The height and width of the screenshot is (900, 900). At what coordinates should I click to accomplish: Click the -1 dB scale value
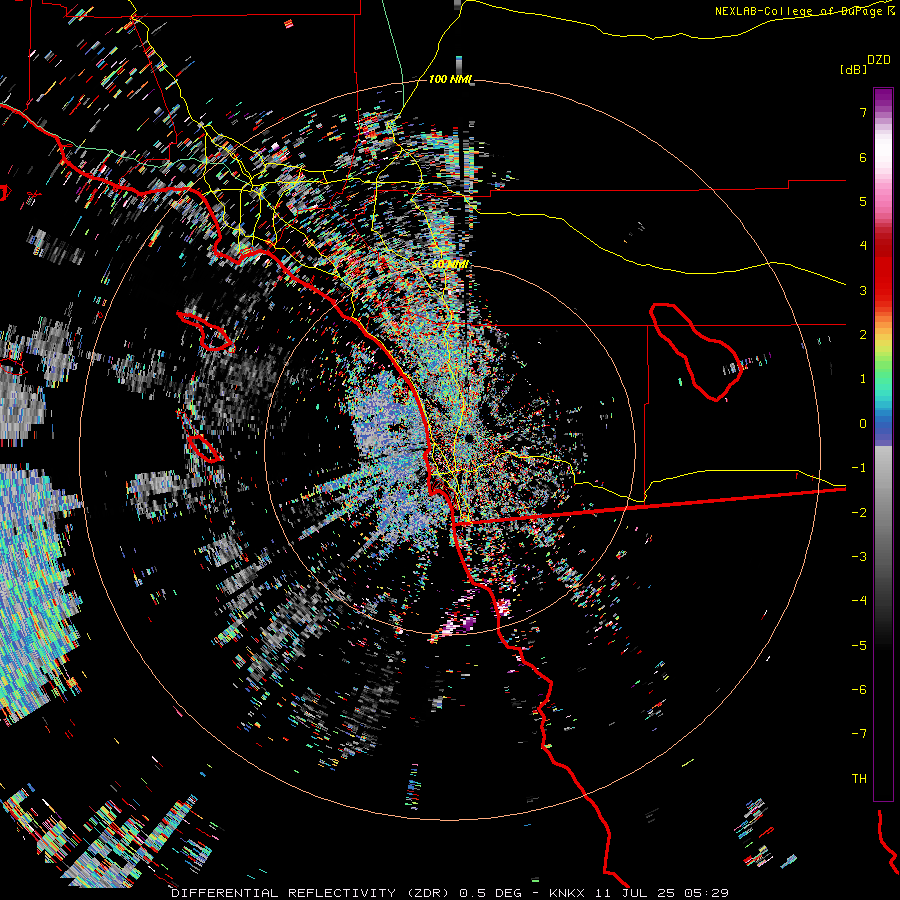[859, 468]
